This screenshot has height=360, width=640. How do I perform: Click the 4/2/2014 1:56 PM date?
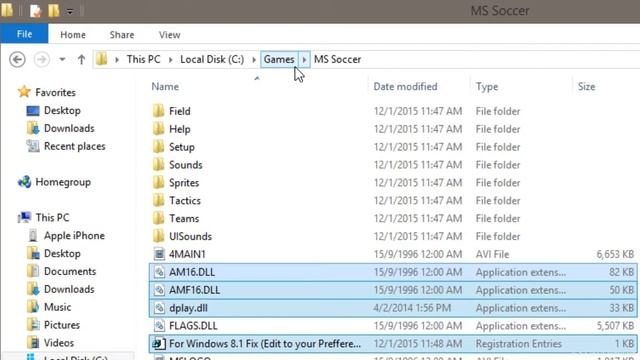(x=412, y=308)
